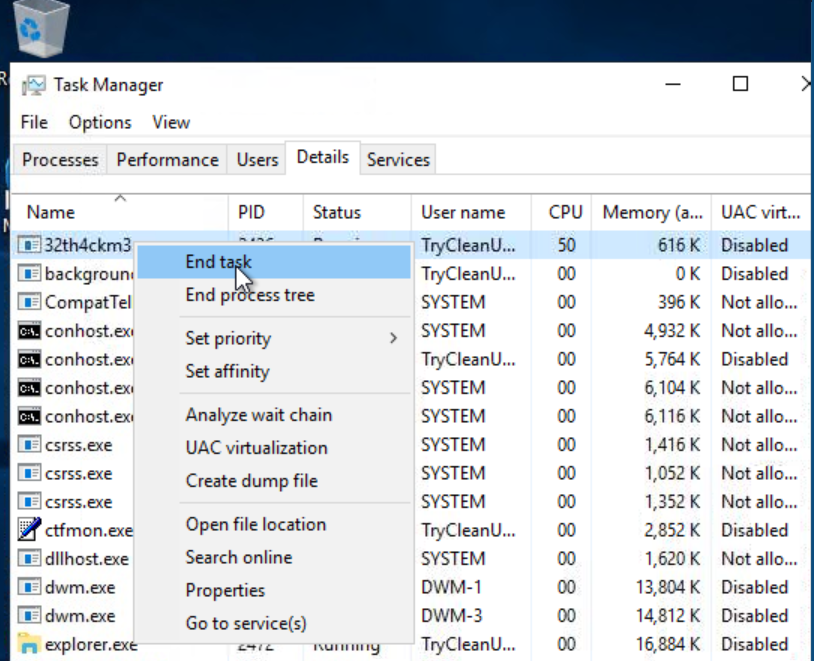Maximize the Task Manager window
This screenshot has height=661, width=814.
tap(740, 84)
